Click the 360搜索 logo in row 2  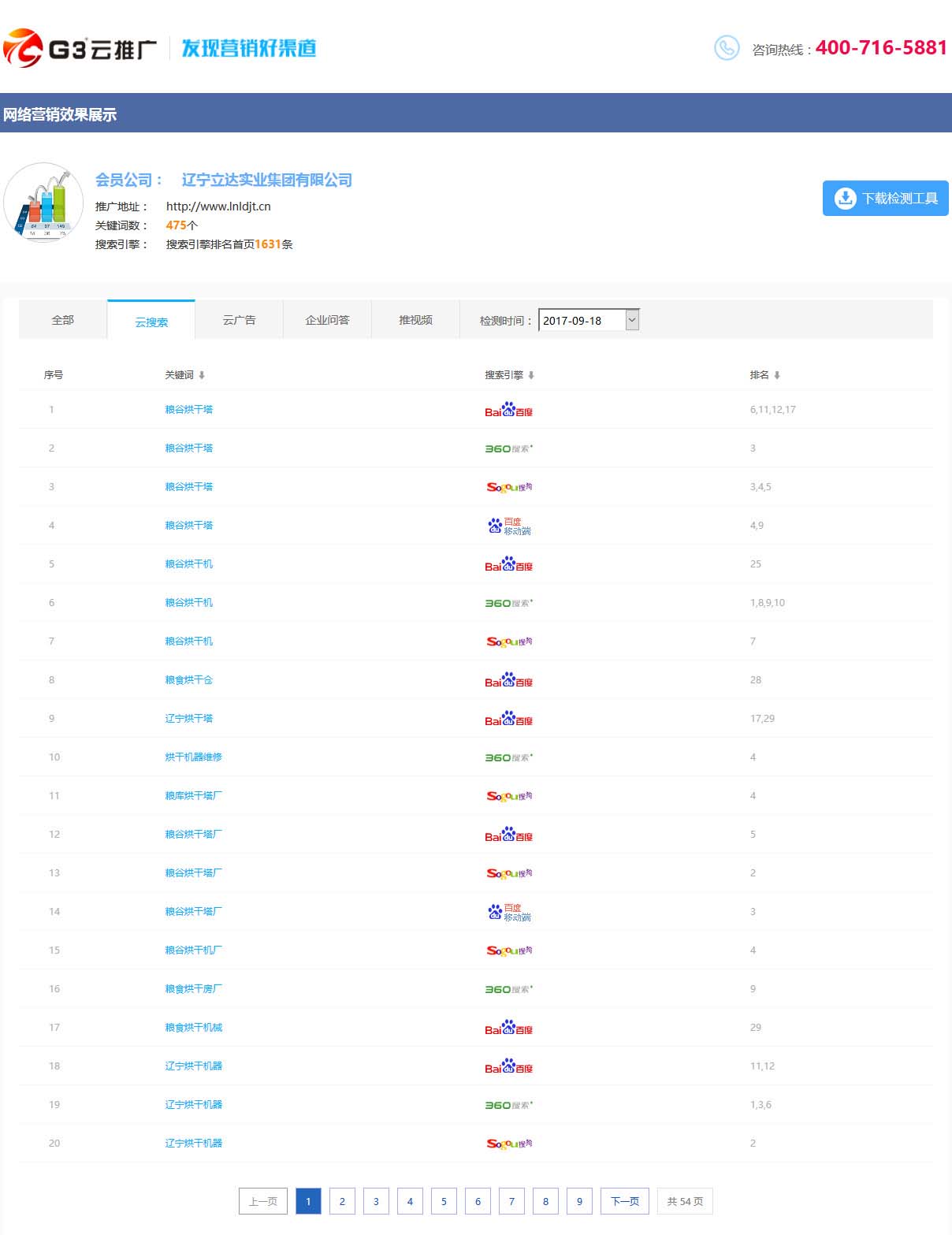point(508,448)
